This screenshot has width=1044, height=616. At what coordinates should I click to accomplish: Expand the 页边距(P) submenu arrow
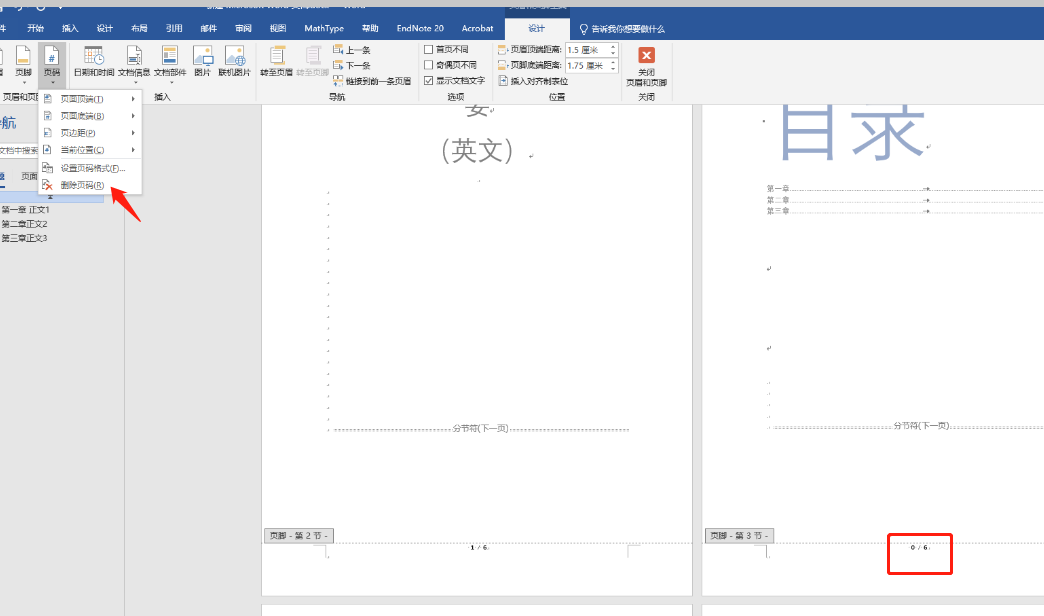[x=133, y=133]
